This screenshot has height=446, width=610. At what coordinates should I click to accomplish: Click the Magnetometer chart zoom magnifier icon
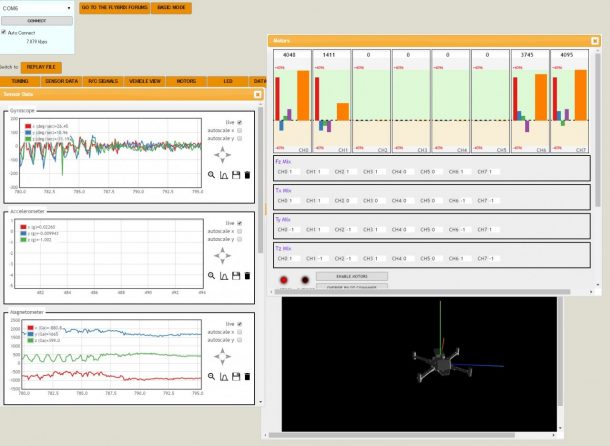(211, 376)
